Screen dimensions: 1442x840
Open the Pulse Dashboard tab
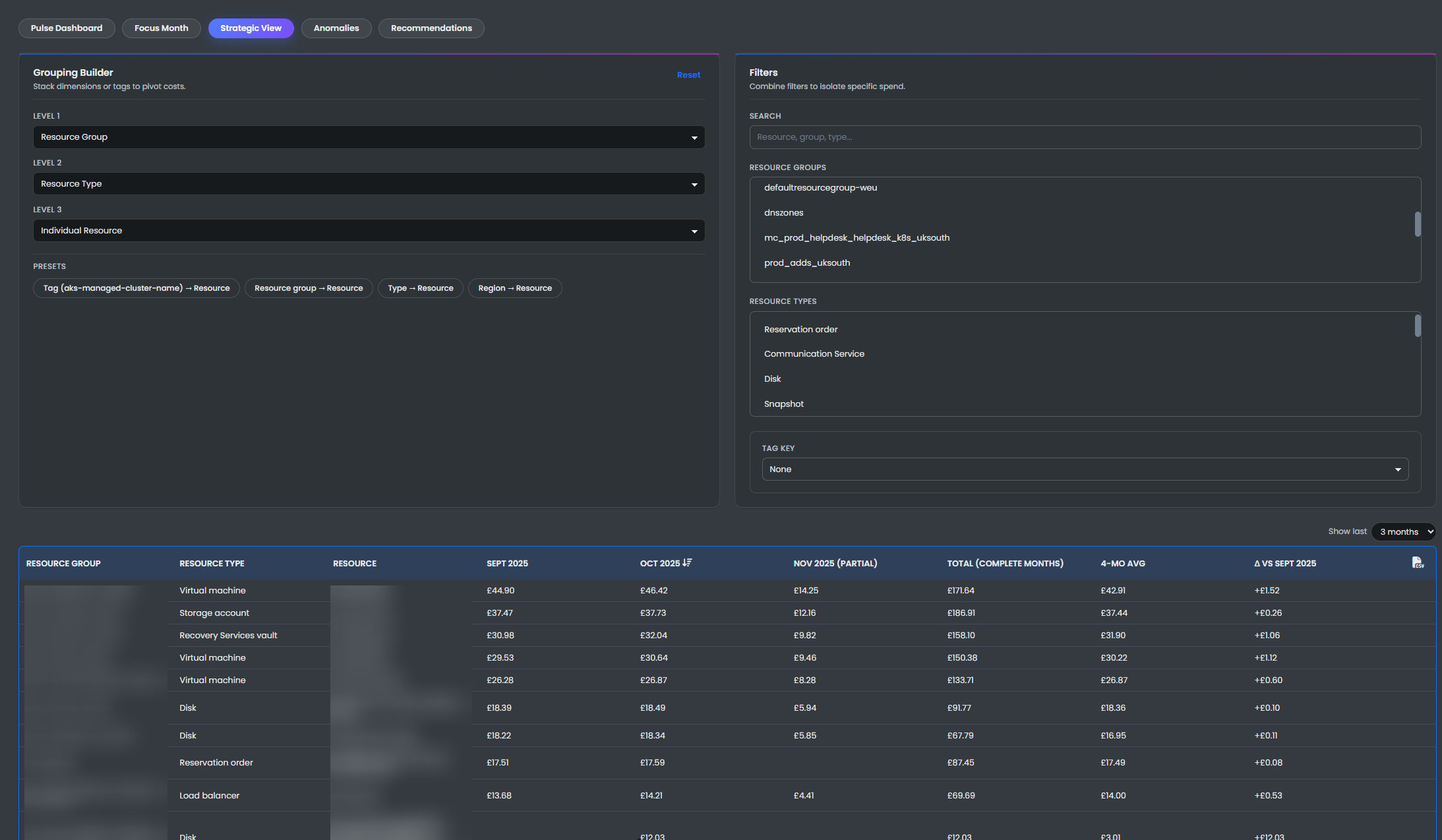coord(67,28)
